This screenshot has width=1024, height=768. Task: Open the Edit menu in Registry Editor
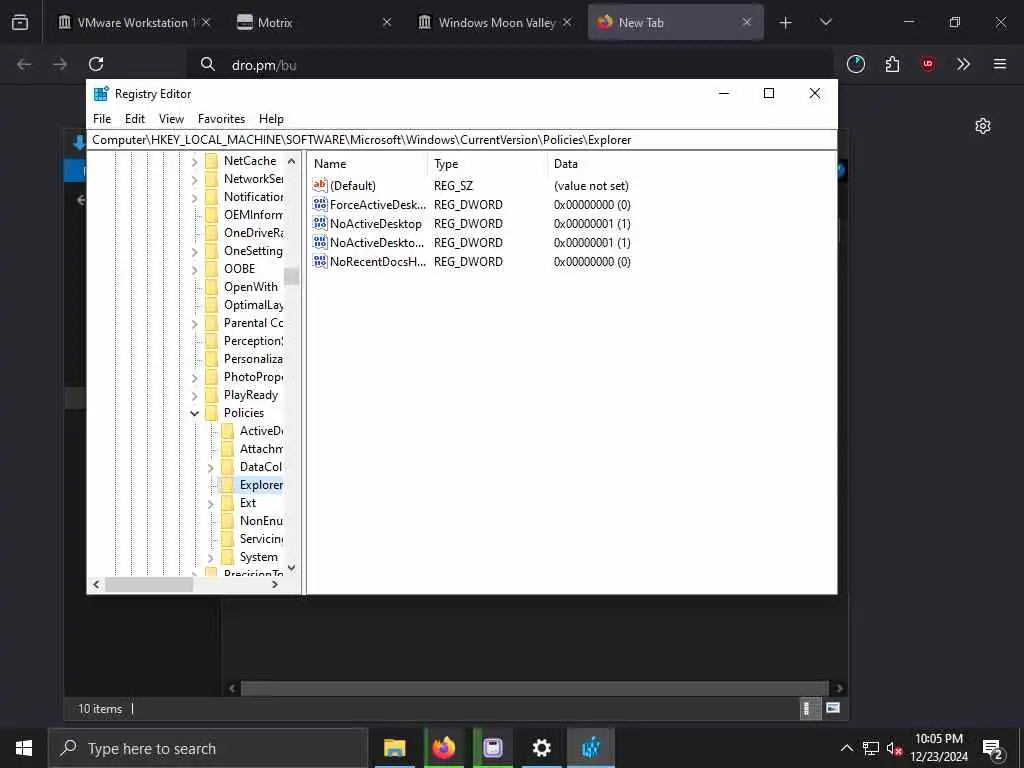[x=135, y=119]
